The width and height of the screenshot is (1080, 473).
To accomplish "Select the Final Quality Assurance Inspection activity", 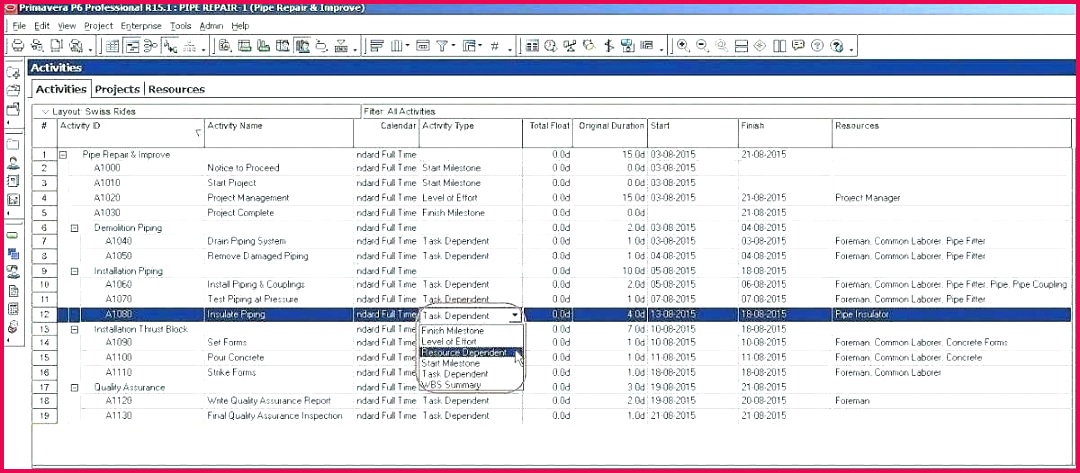I will tap(274, 416).
